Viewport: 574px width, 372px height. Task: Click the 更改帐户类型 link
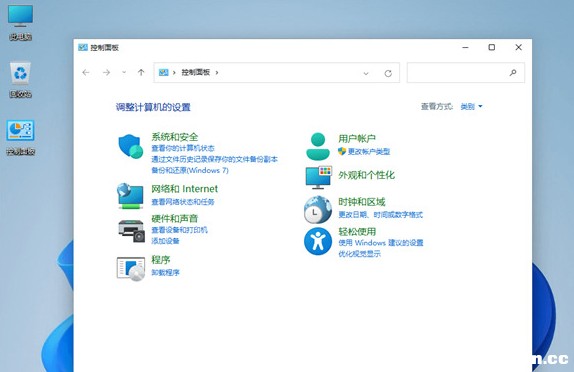pyautogui.click(x=369, y=152)
